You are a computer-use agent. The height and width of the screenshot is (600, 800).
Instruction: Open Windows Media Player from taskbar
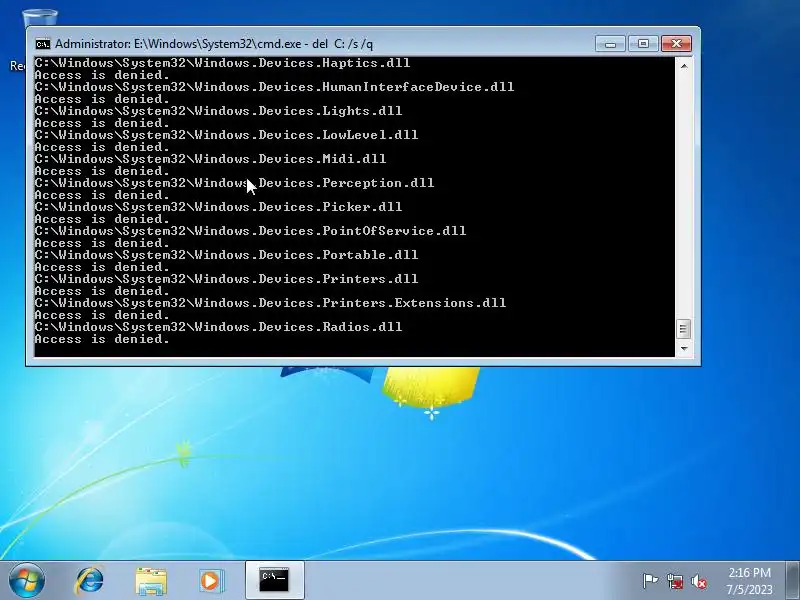(211, 581)
